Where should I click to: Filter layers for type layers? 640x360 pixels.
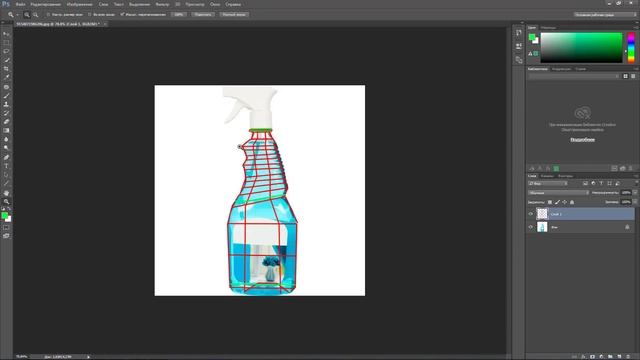tap(601, 184)
